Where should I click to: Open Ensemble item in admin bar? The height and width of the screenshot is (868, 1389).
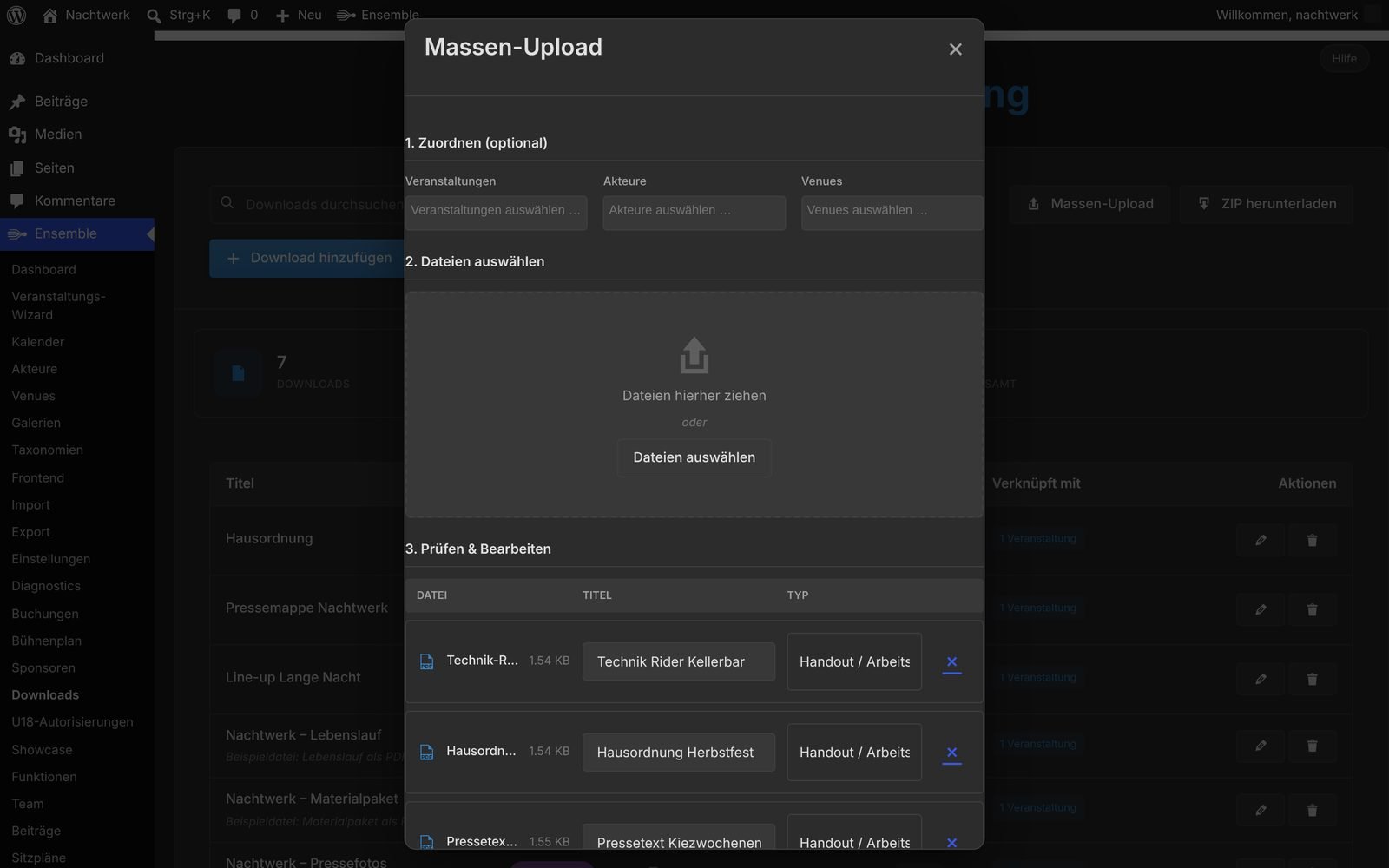378,16
